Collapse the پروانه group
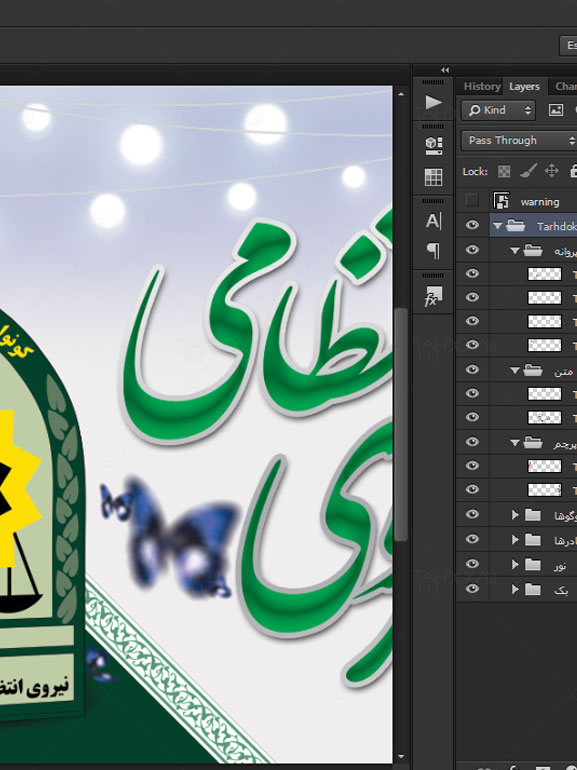Viewport: 577px width, 770px height. pos(515,251)
